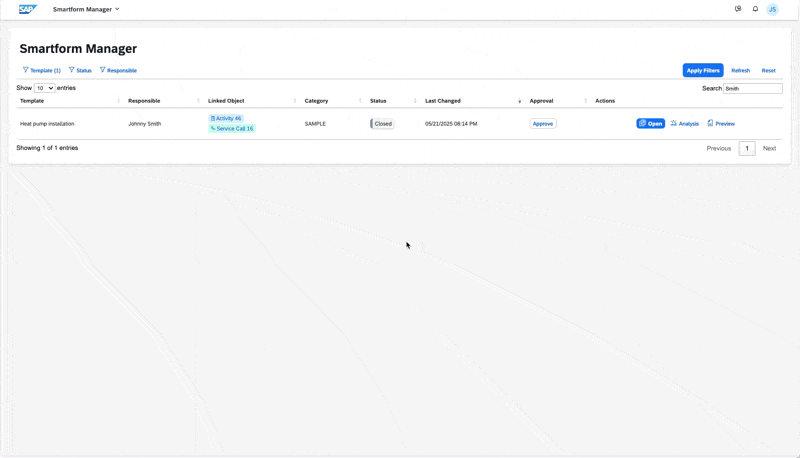The image size is (800, 458).
Task: Click the blue Open button in Actions
Action: click(x=650, y=124)
